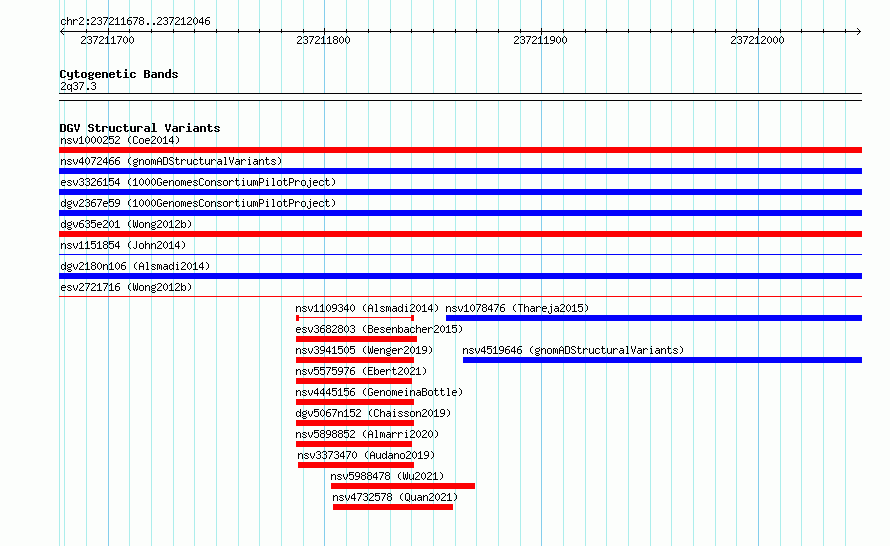Open nsv4072466 (gnomADStructuralVariants) label
The height and width of the screenshot is (546, 890).
coord(171,161)
